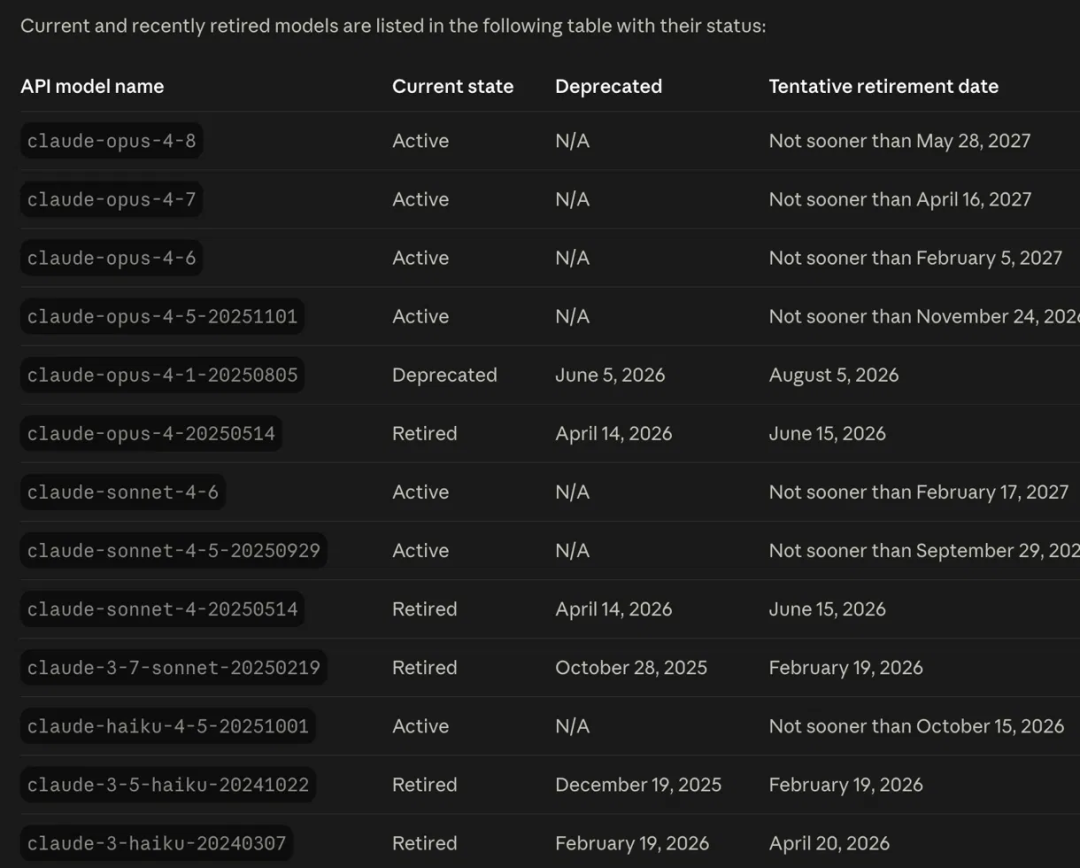Image resolution: width=1080 pixels, height=868 pixels.
Task: Select the claude-opus-4-1-20250805 model name
Action: pos(163,375)
